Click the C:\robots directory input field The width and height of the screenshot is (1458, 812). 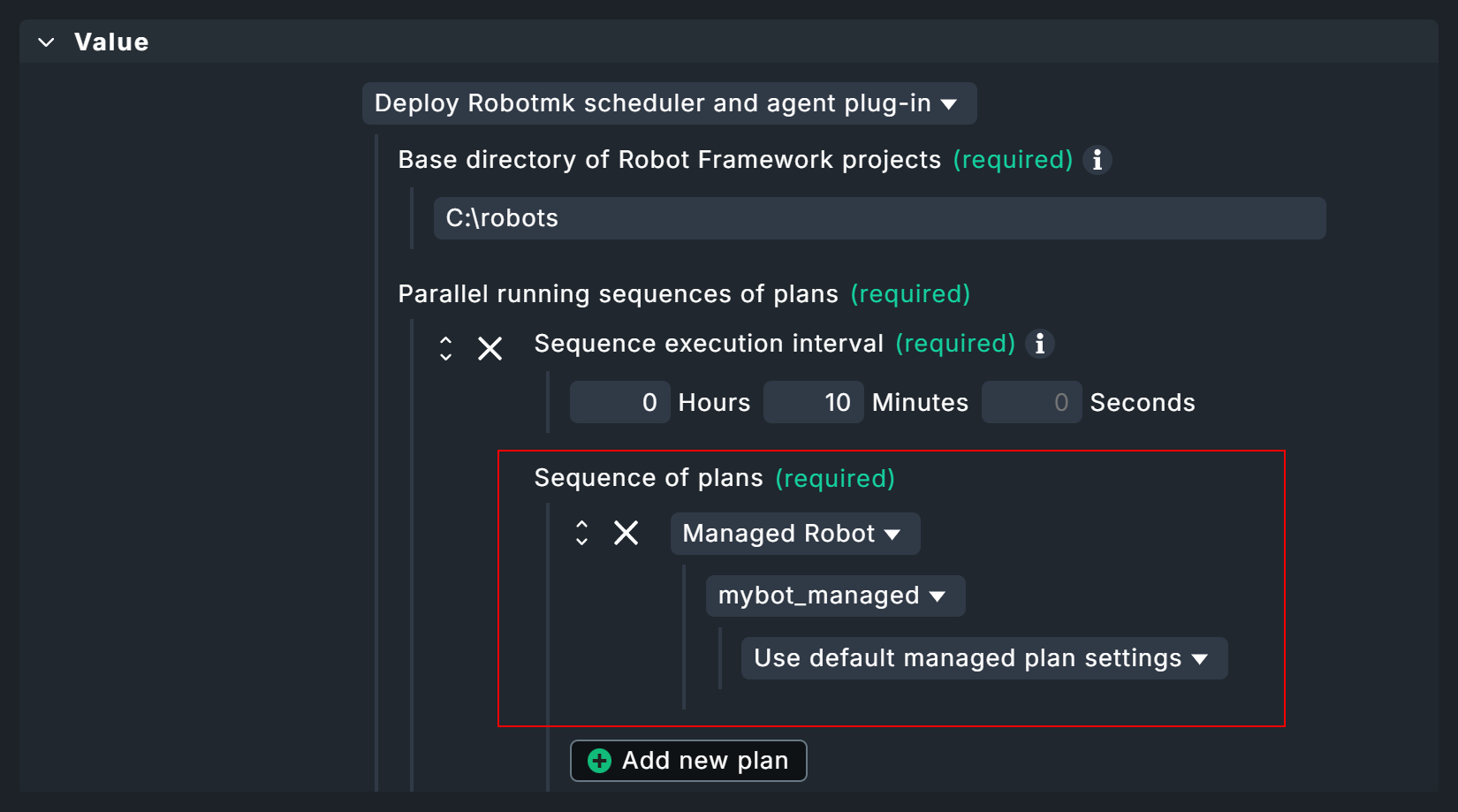pyautogui.click(x=878, y=218)
